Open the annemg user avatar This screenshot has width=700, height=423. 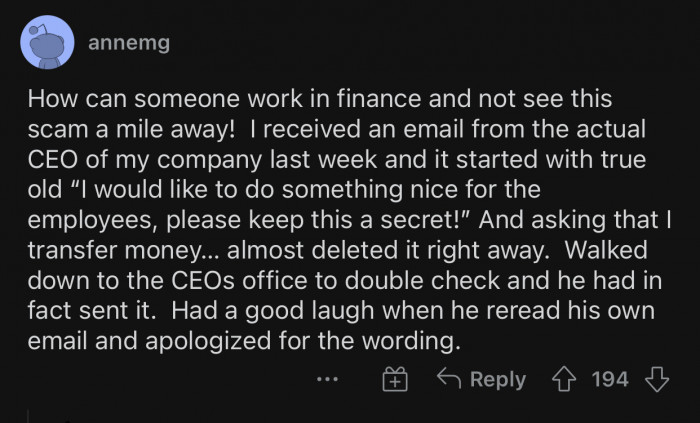pos(45,43)
